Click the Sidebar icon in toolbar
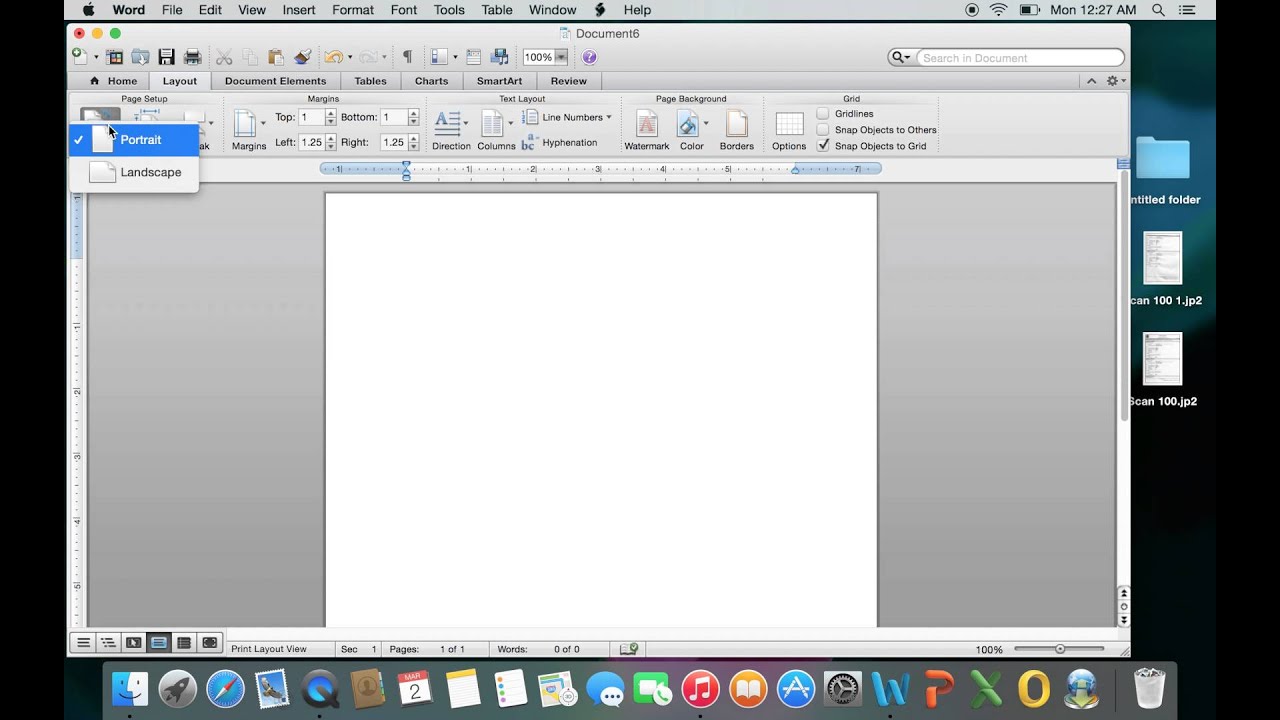Screen dimensions: 1280x720 [439, 57]
